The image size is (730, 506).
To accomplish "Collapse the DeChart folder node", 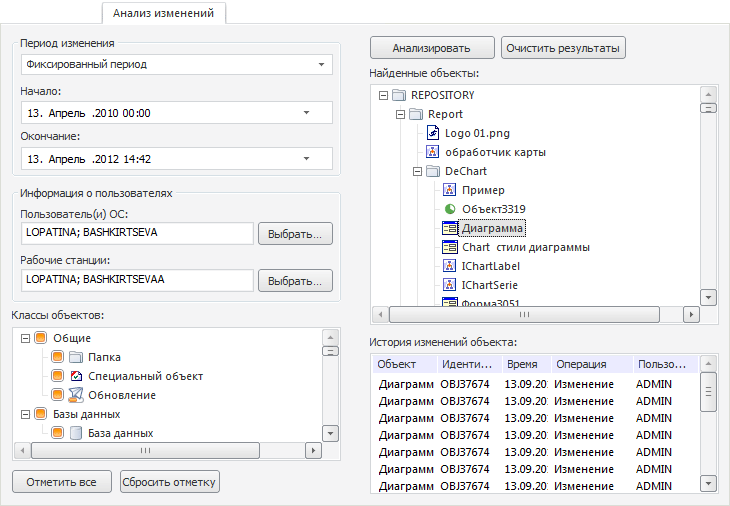I will click(417, 171).
